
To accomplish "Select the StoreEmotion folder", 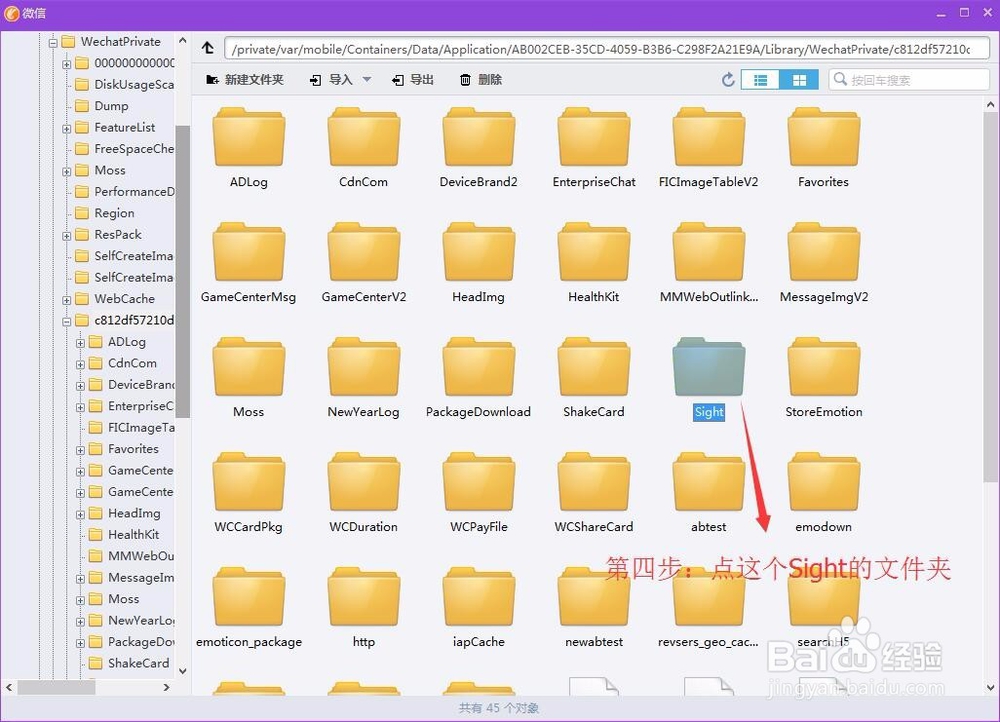I will point(823,378).
